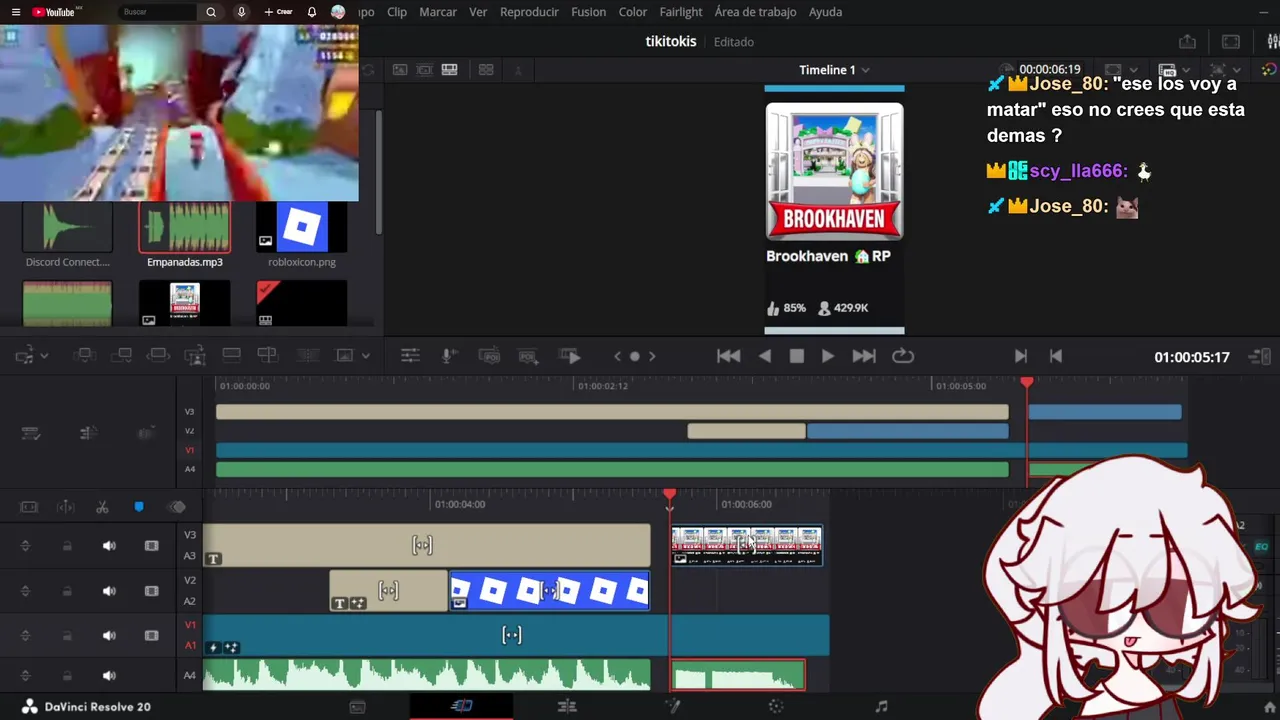Image resolution: width=1280 pixels, height=720 pixels.
Task: Open the Marcar menu
Action: click(438, 12)
